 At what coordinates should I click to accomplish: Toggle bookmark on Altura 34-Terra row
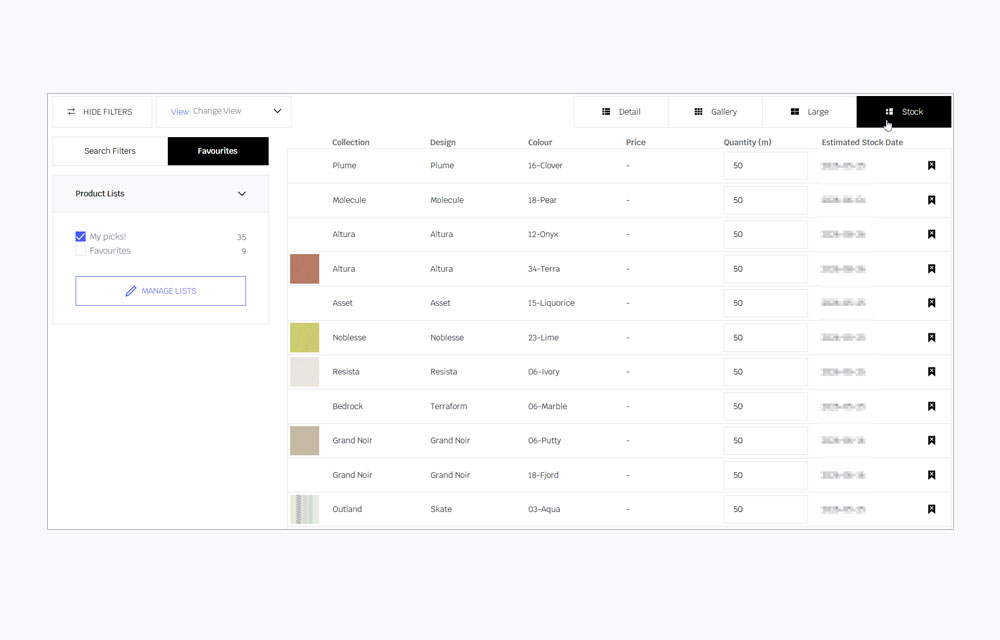point(931,269)
